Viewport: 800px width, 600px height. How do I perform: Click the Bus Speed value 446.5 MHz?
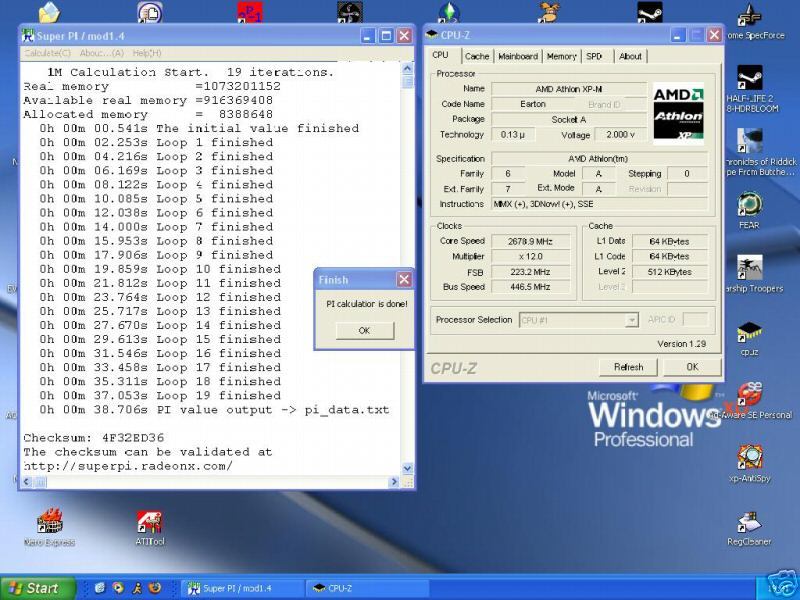pyautogui.click(x=530, y=287)
